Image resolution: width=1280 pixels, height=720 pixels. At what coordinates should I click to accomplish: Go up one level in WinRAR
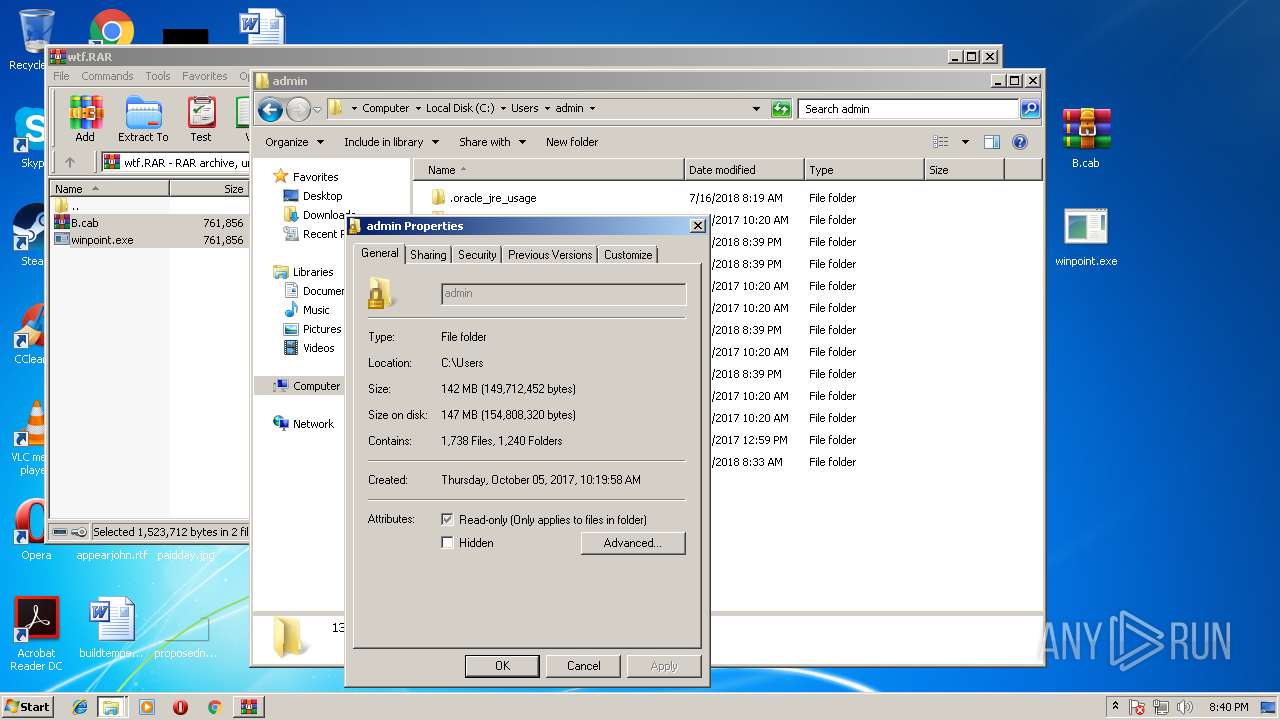click(70, 162)
